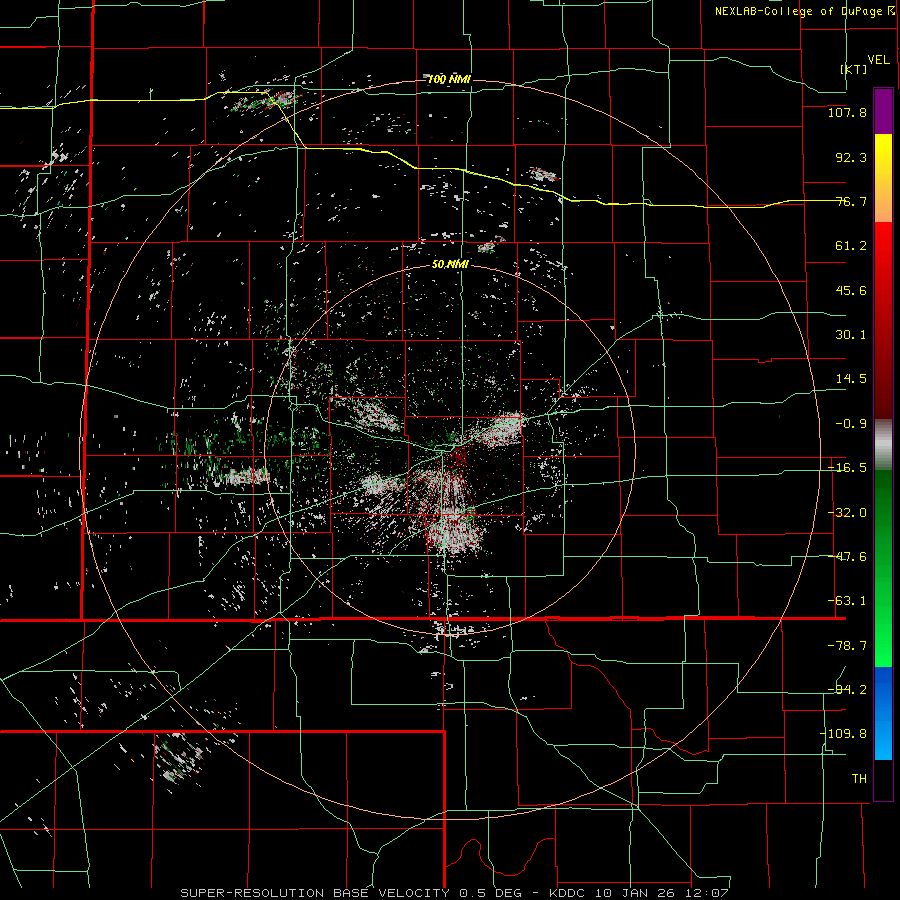Viewport: 900px width, 900px height.
Task: Click the -32.0 legend value
Action: coord(847,513)
